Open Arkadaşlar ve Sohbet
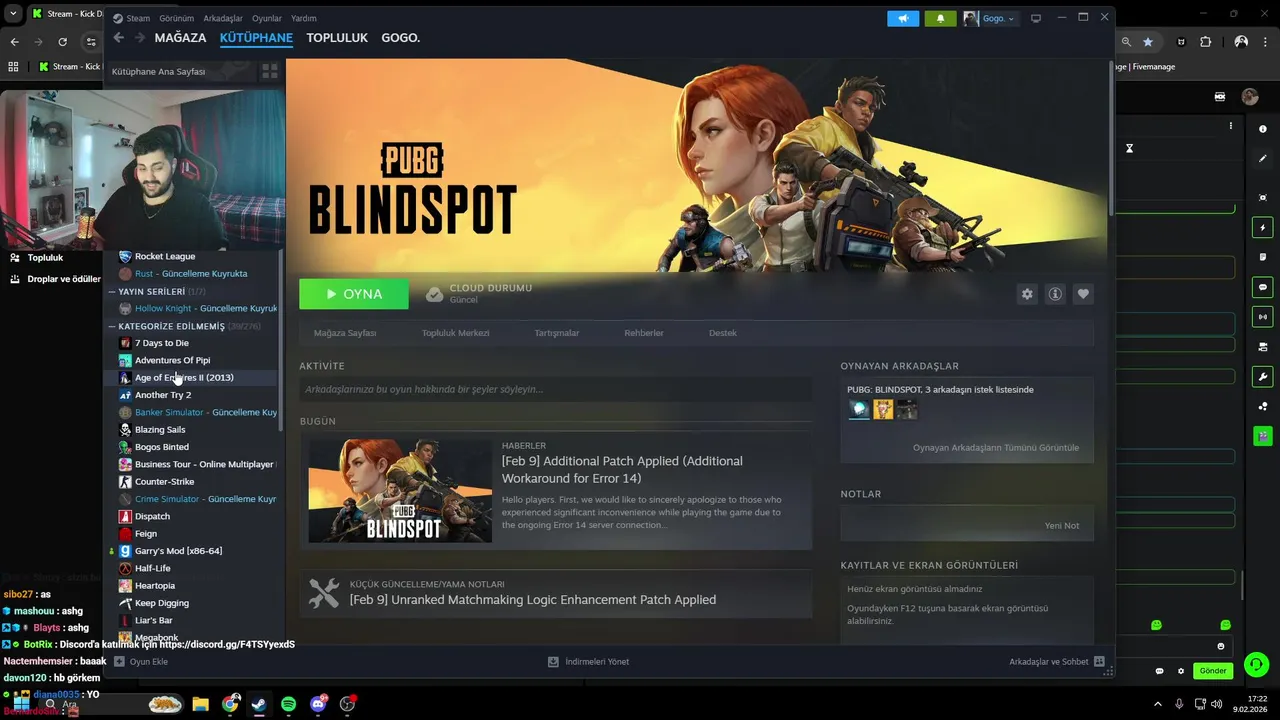 click(1057, 662)
